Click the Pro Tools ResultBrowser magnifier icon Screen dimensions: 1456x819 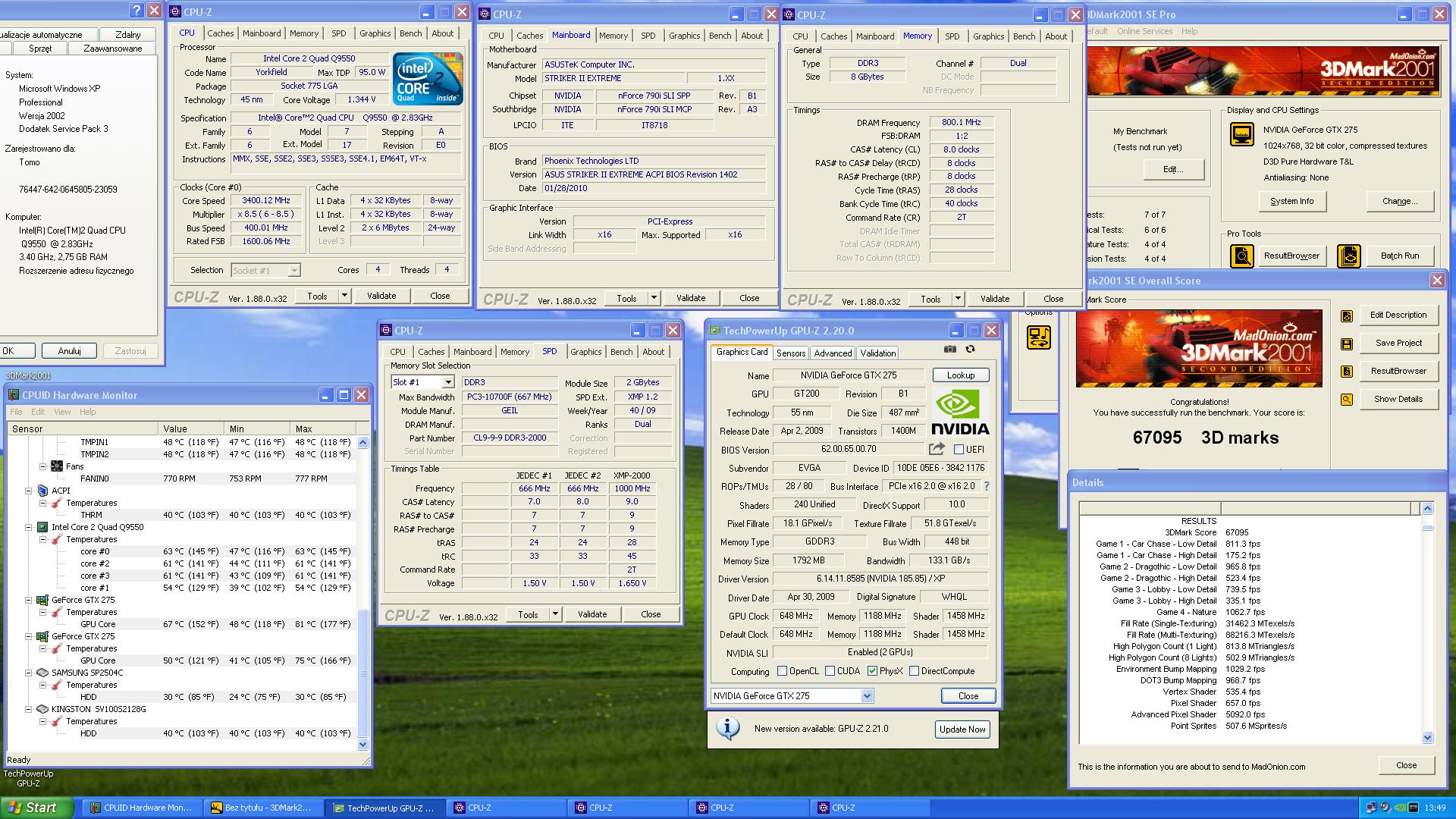[1241, 256]
